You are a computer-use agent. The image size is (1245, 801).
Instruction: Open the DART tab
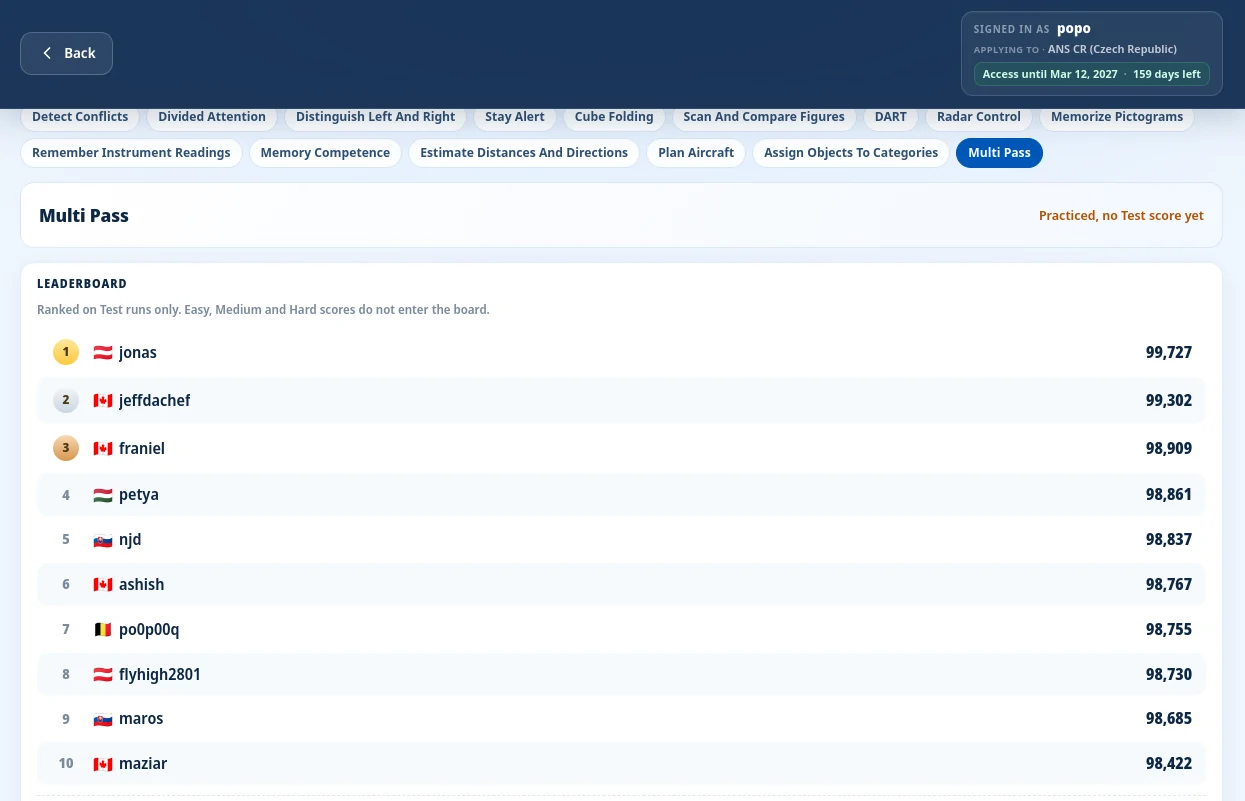coord(891,117)
